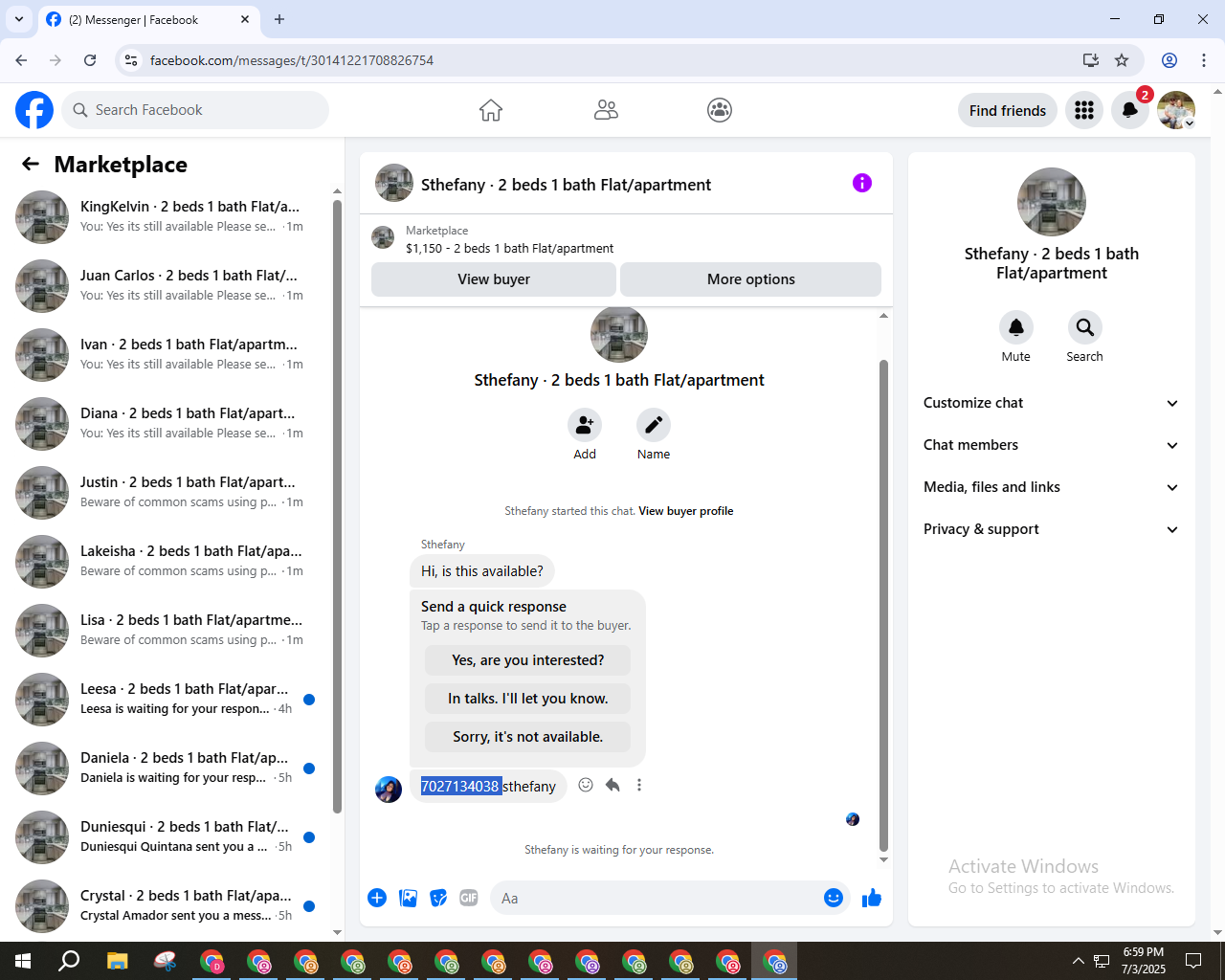Open conversation information purple icon

(x=862, y=183)
